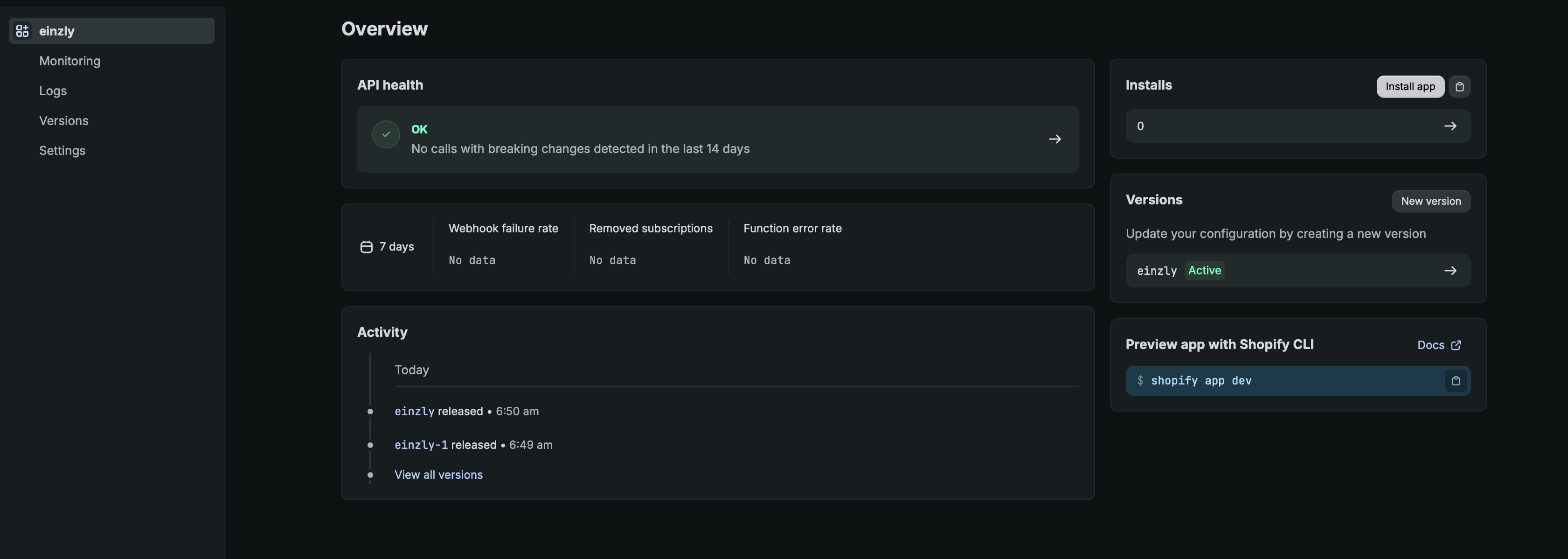
Task: Click the Installs card heading
Action: click(x=1148, y=84)
